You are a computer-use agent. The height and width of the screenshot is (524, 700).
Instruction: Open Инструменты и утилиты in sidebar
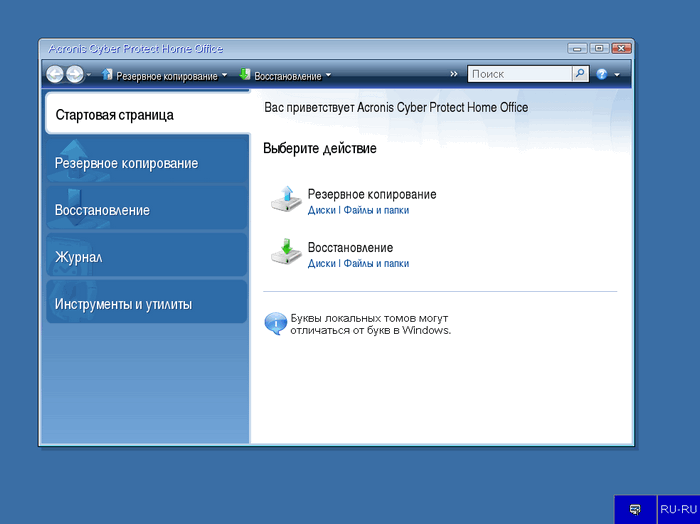147,304
